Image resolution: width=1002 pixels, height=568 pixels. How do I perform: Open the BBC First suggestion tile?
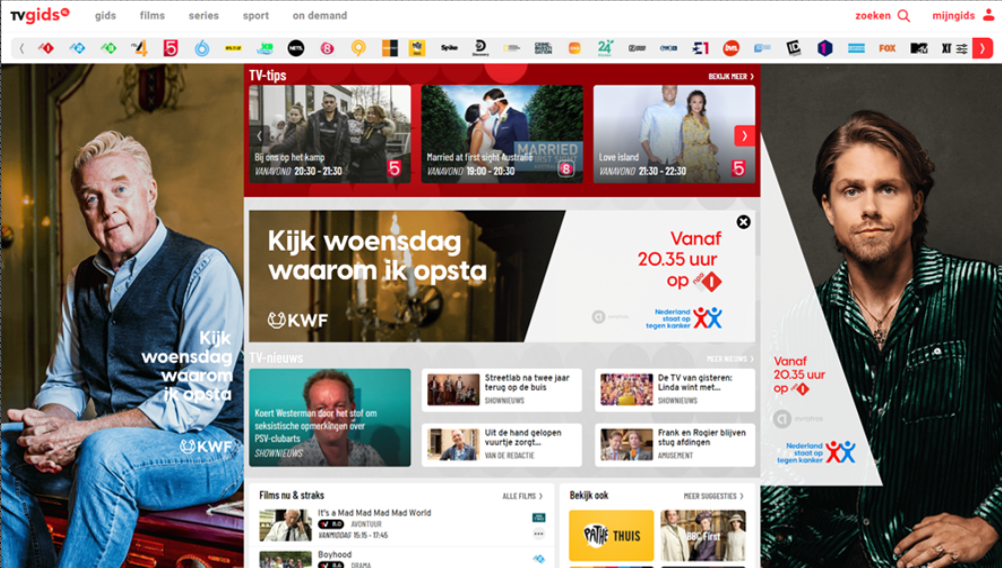tap(703, 535)
